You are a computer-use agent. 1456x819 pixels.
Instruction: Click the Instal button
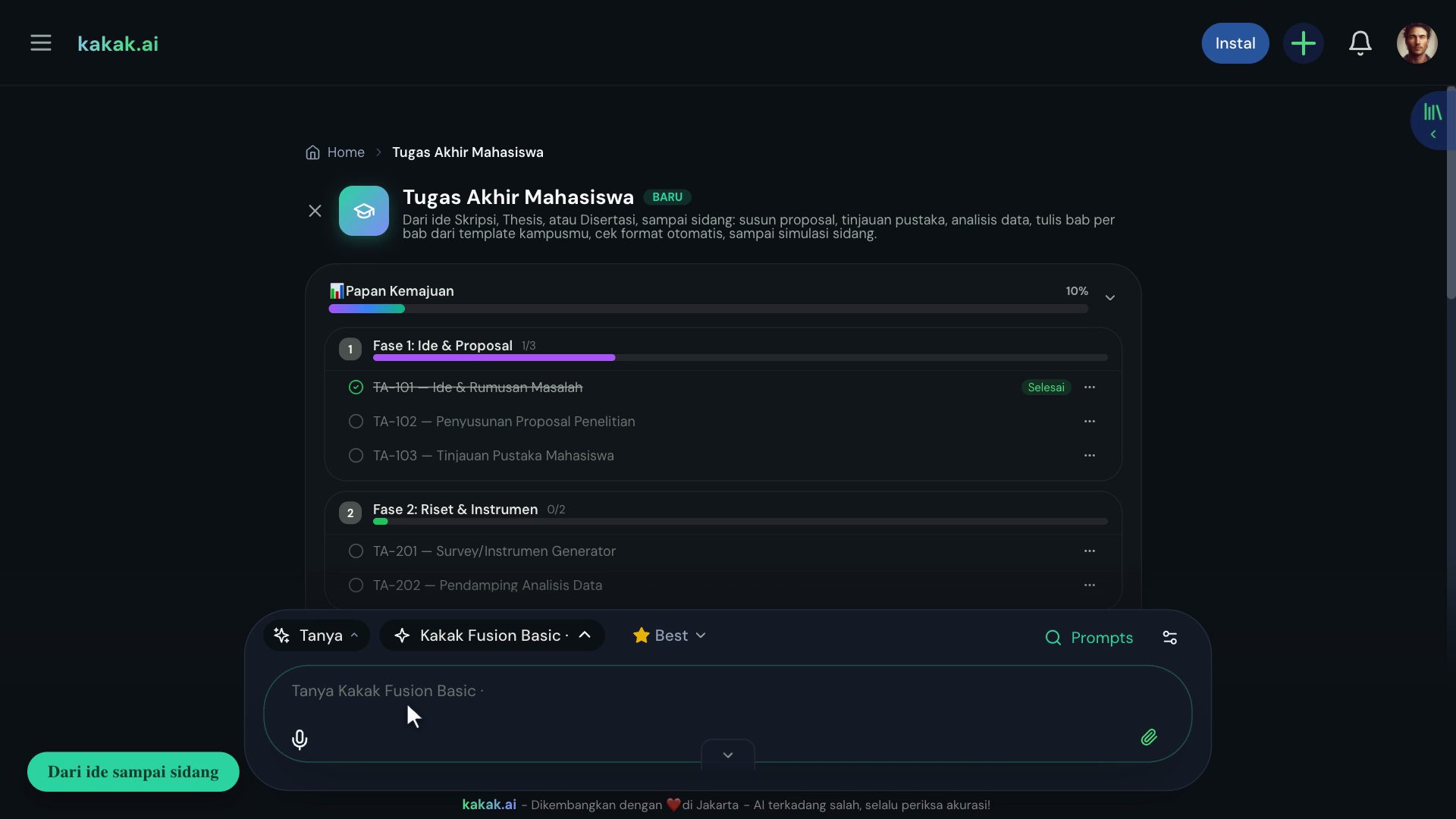coord(1235,43)
